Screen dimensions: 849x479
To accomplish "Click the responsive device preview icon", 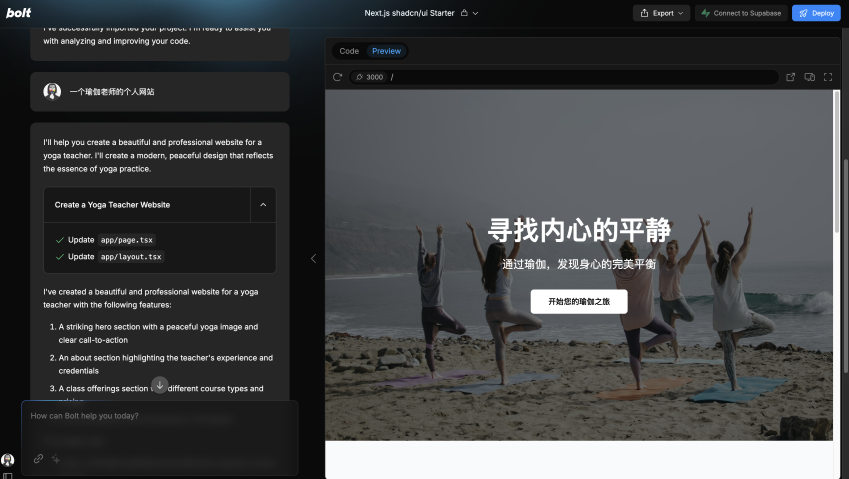I will click(x=809, y=77).
